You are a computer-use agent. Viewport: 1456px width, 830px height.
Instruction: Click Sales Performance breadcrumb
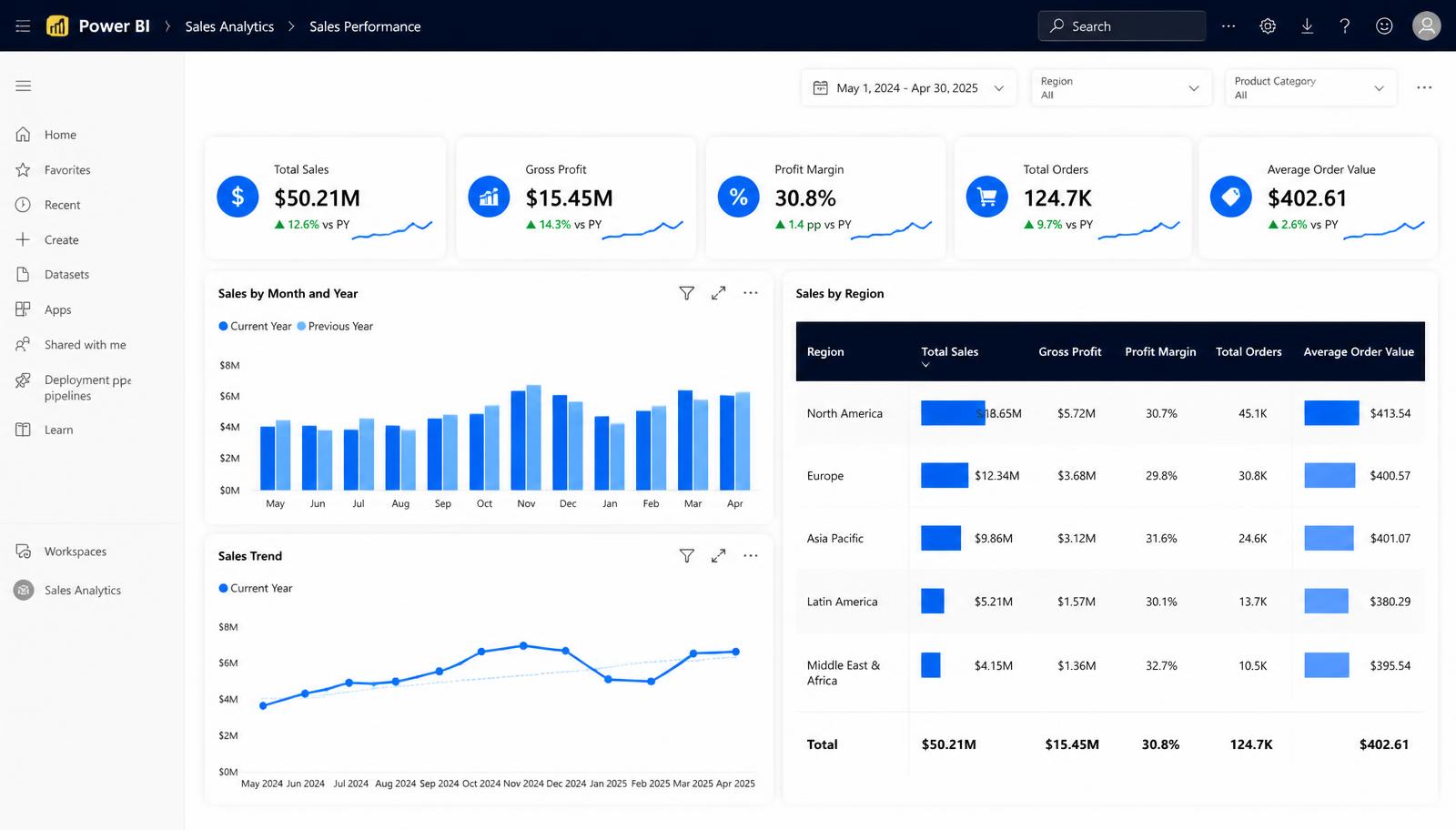pos(365,26)
